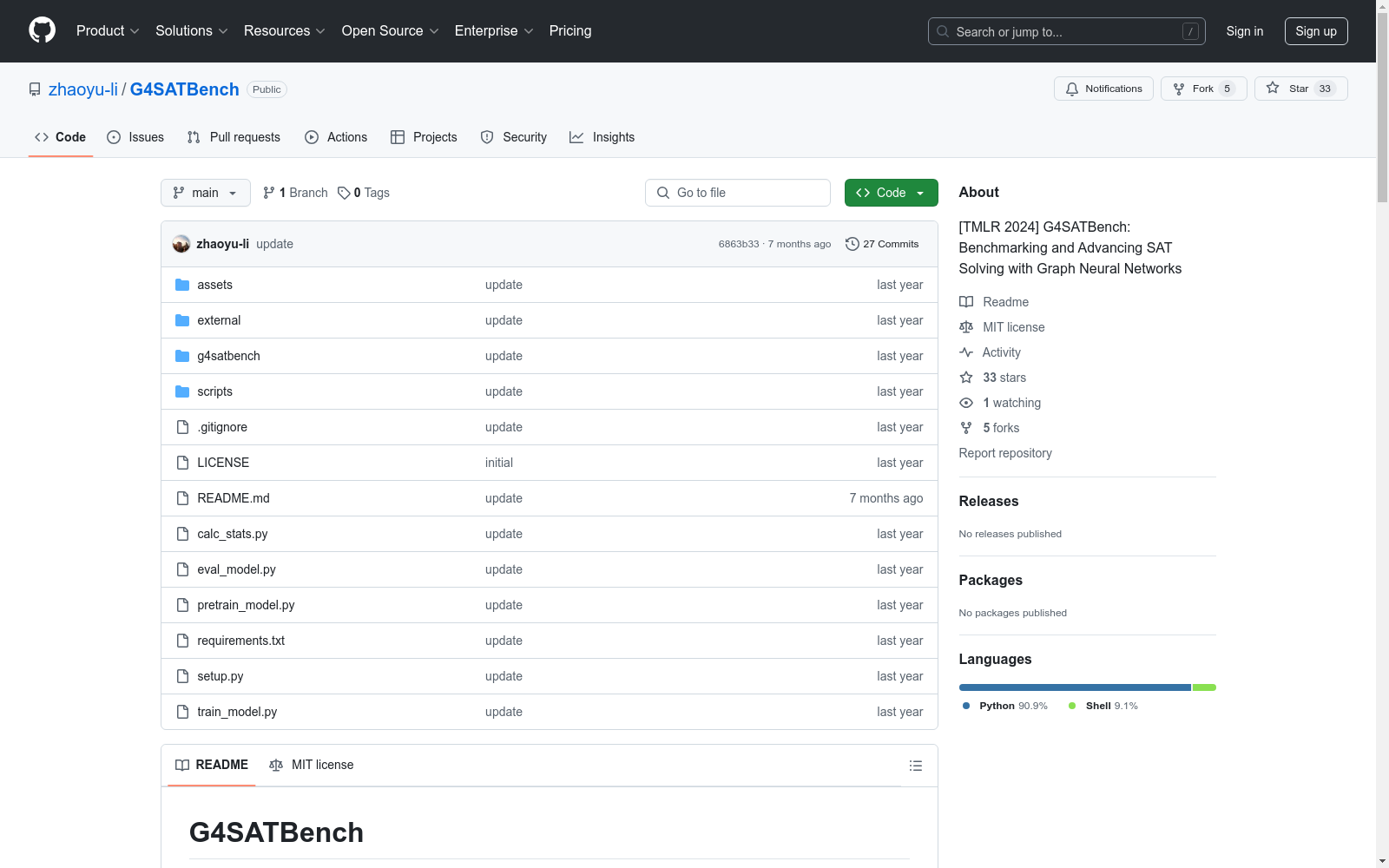The height and width of the screenshot is (868, 1389).
Task: Open the README outline list icon
Action: coord(915,766)
